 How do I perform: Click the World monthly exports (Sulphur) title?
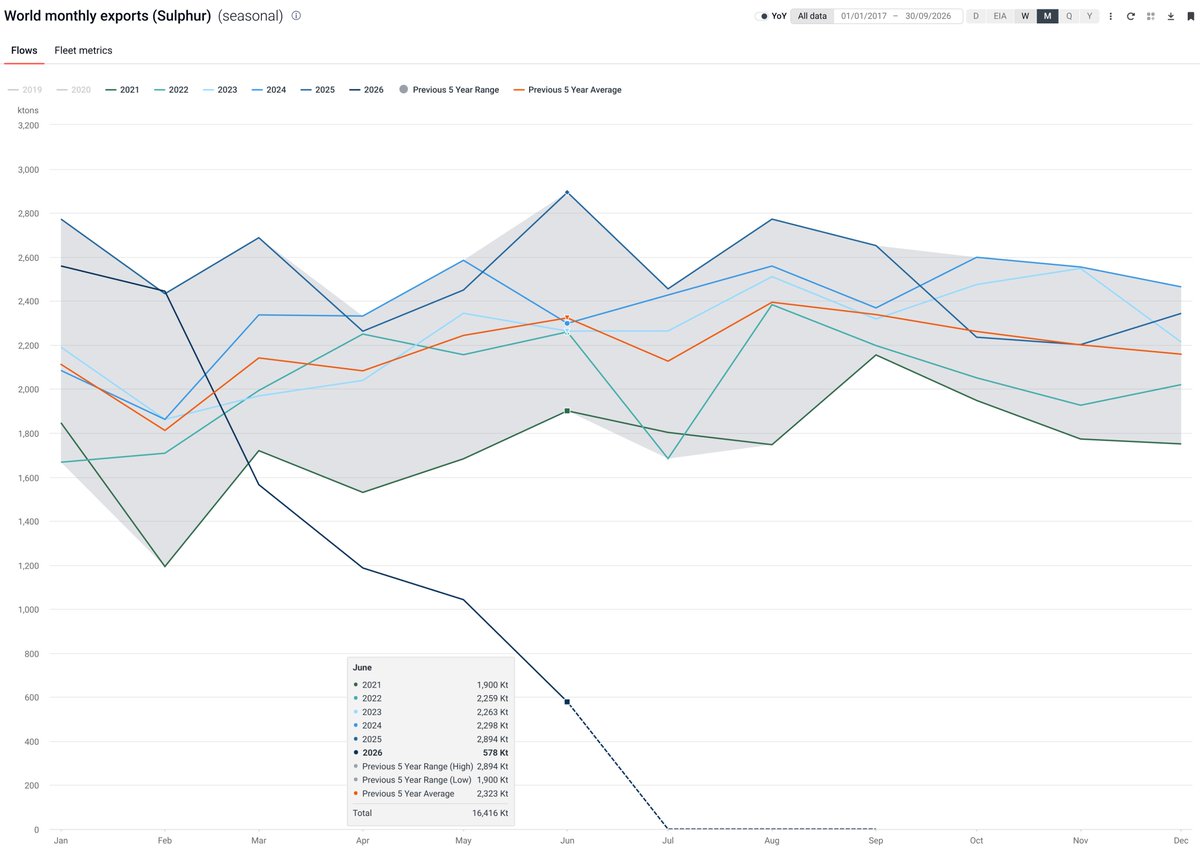(x=108, y=16)
